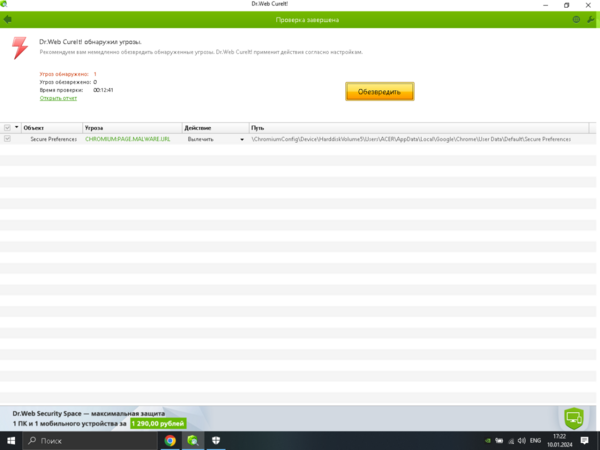The image size is (600, 450).
Task: Click the taskbar Поиск search field
Action: [x=90, y=441]
